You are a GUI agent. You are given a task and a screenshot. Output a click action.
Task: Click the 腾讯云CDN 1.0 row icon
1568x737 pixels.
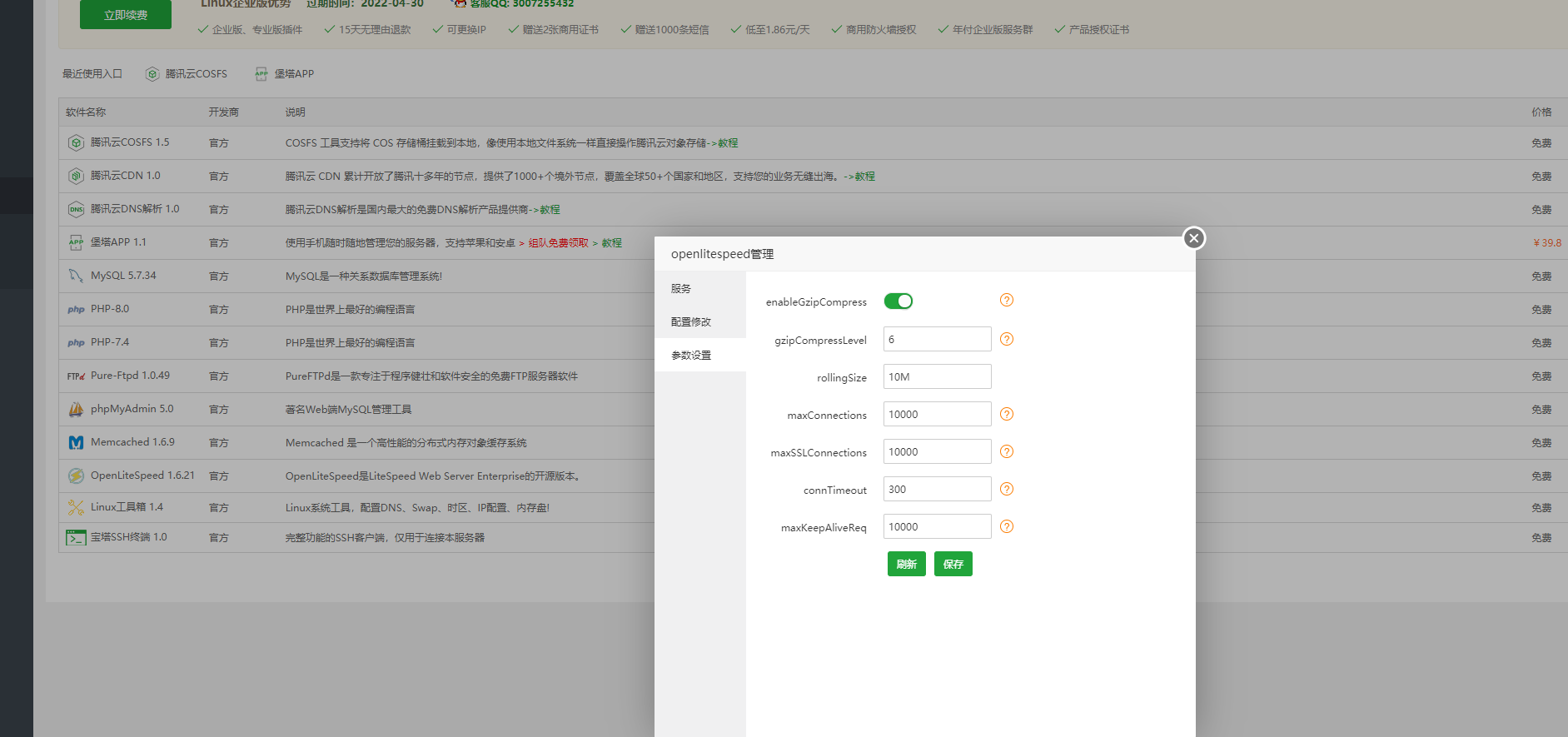[76, 176]
